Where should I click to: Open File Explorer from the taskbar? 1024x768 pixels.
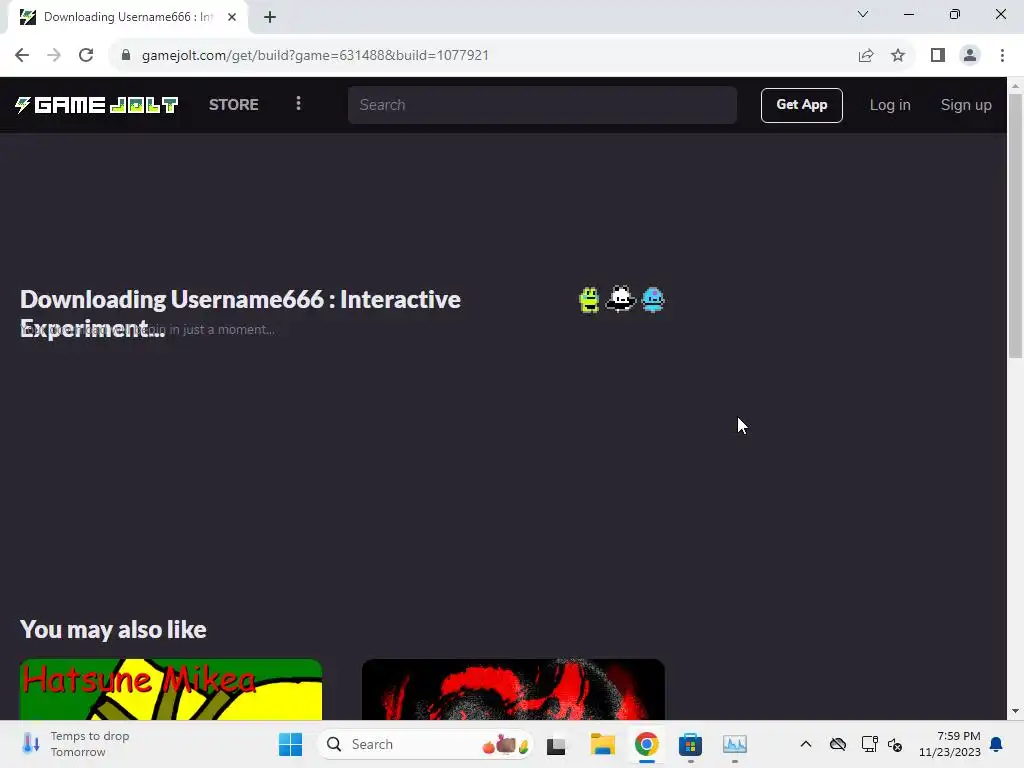(x=603, y=744)
